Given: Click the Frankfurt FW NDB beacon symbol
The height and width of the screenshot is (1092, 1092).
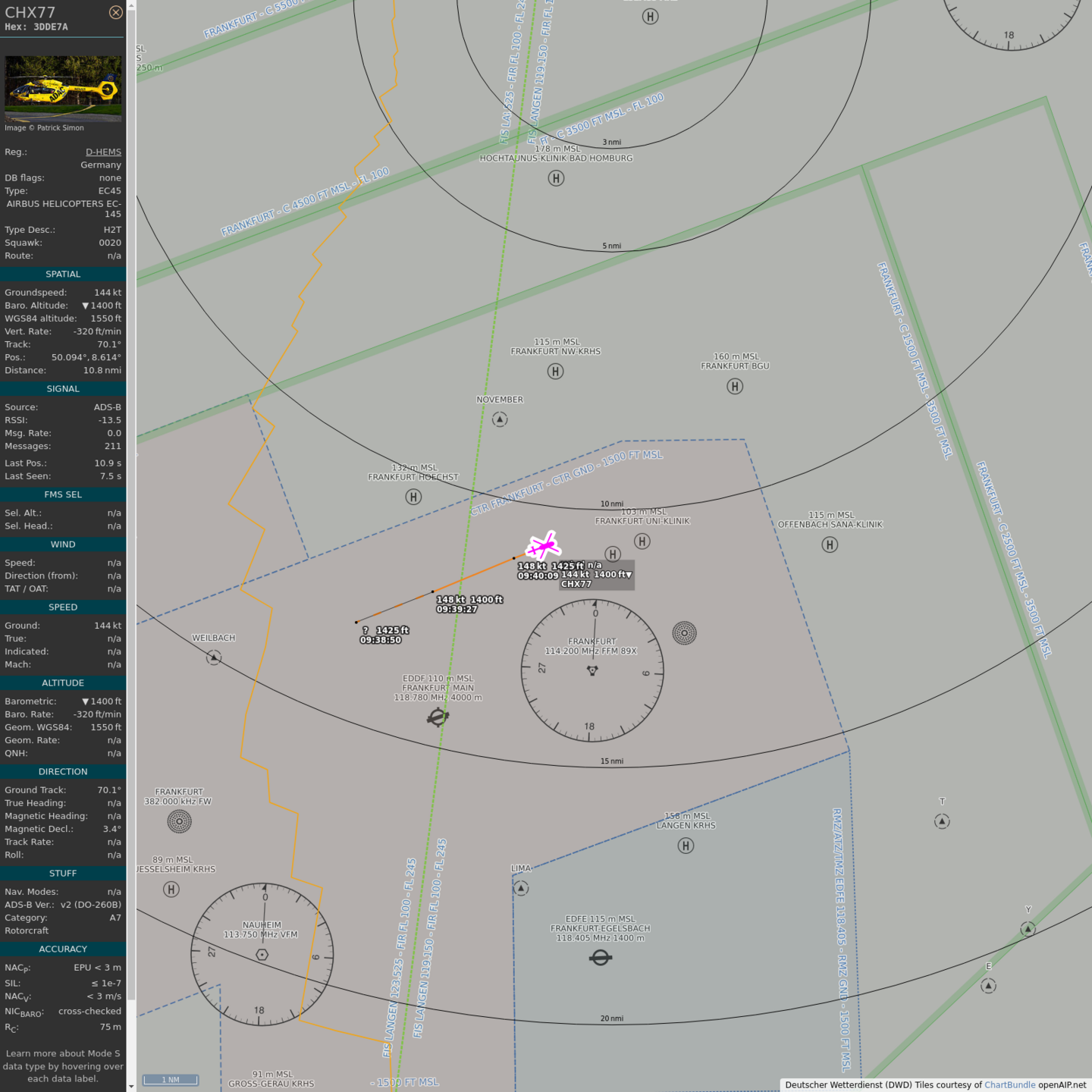Looking at the screenshot, I should click(x=179, y=821).
